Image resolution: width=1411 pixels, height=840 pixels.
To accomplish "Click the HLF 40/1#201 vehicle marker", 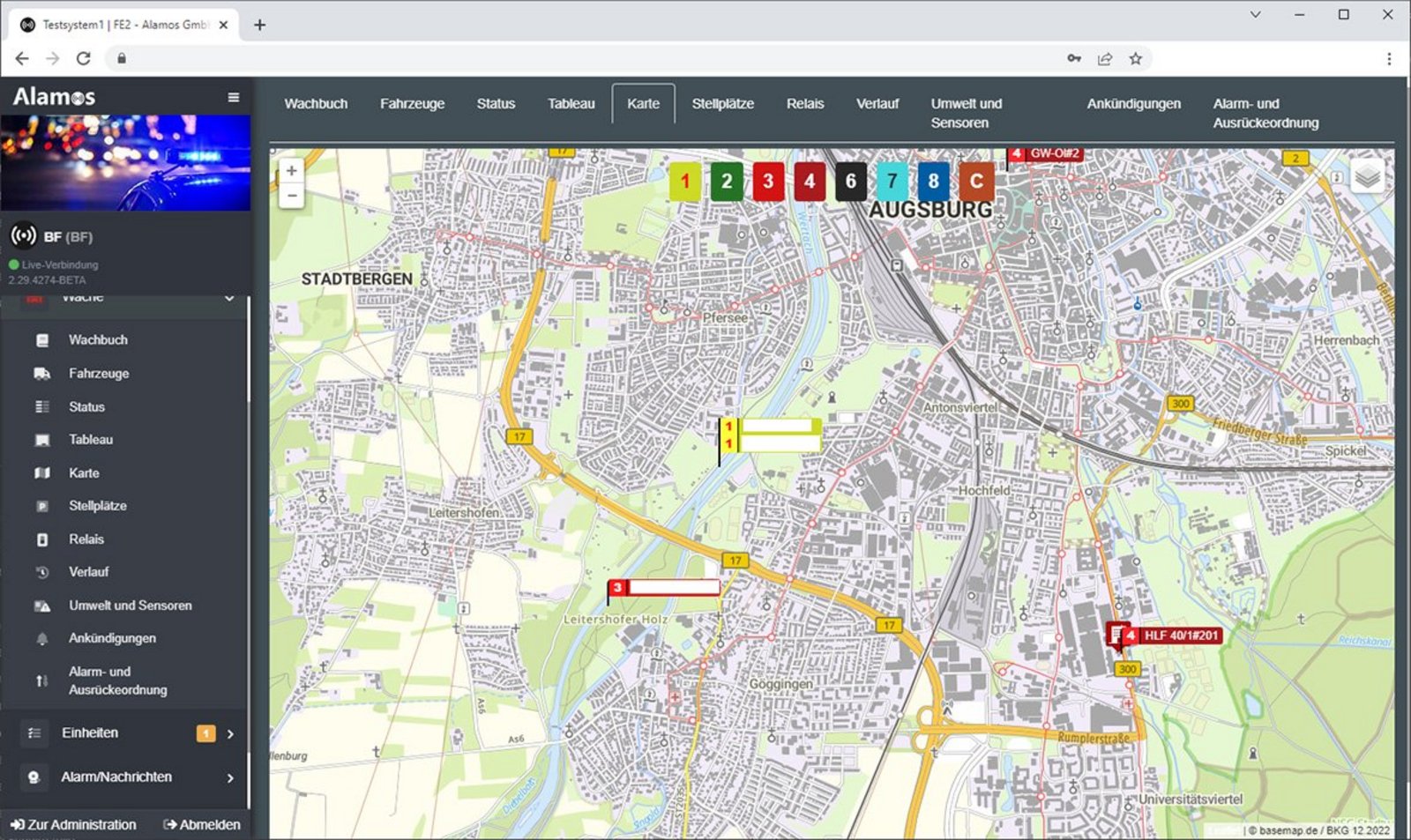I will pyautogui.click(x=1179, y=636).
